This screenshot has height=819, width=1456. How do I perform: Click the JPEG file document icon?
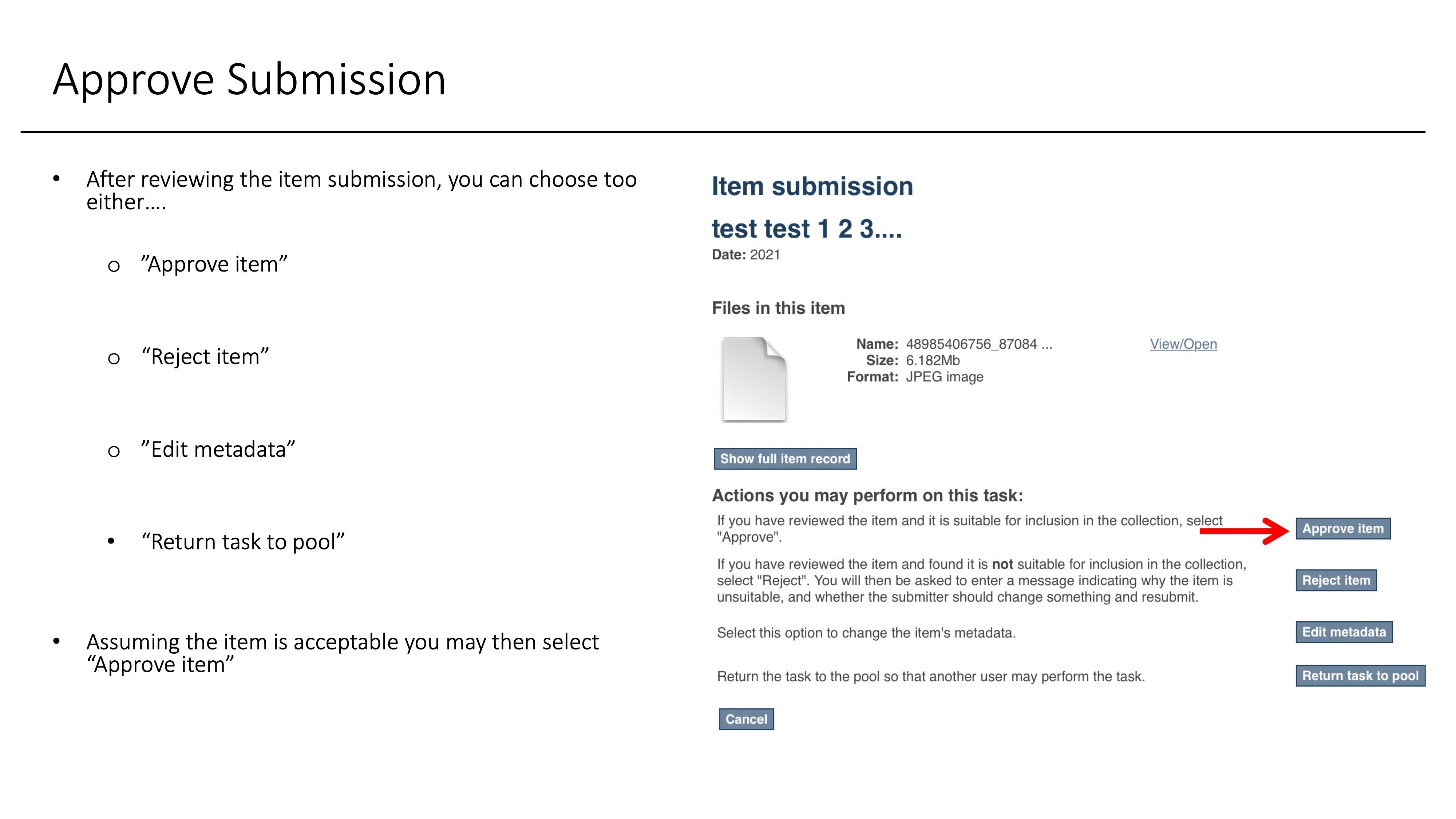[754, 379]
